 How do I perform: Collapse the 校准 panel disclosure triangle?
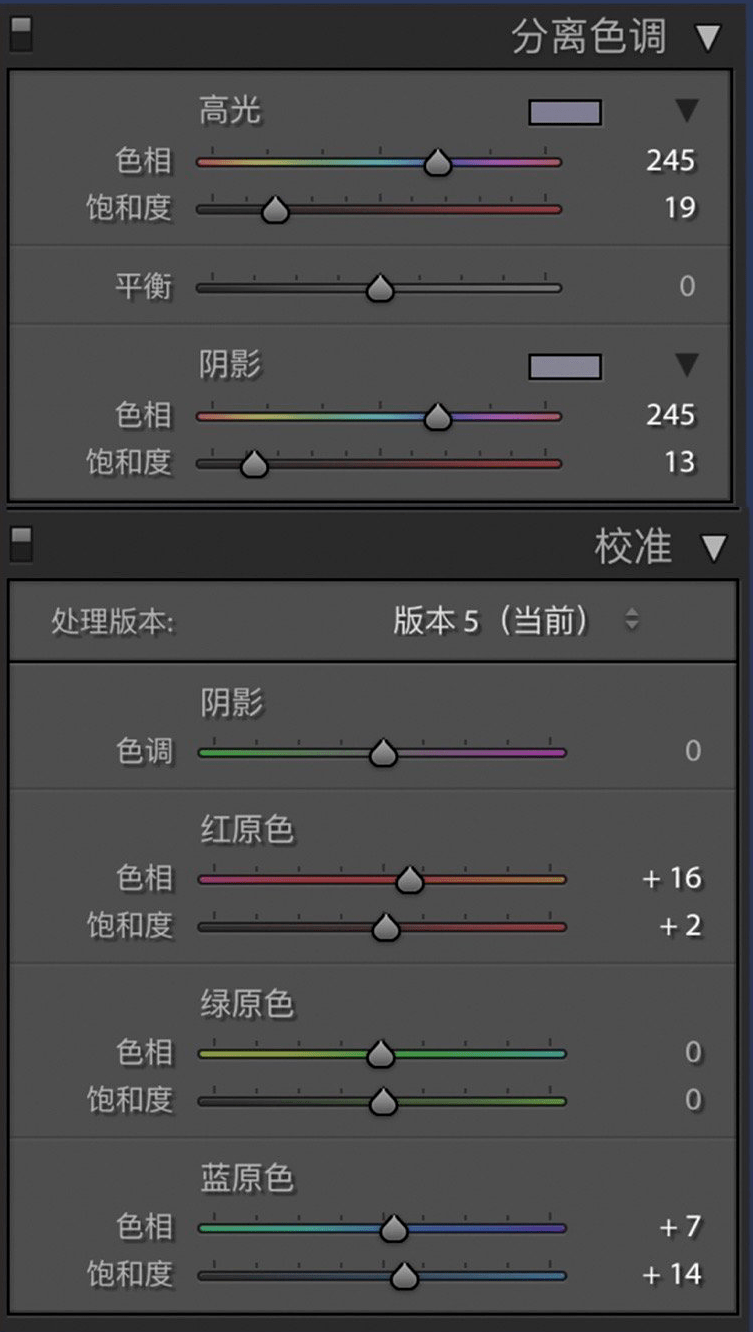(714, 547)
